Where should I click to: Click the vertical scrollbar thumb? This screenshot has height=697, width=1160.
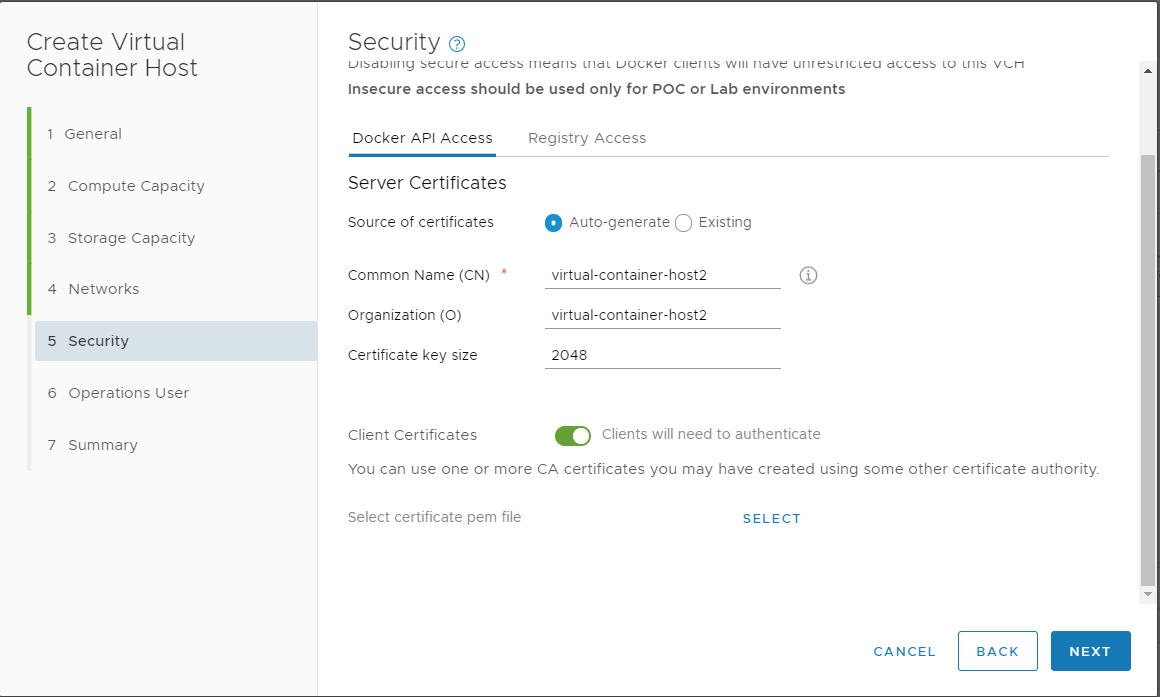(1147, 368)
